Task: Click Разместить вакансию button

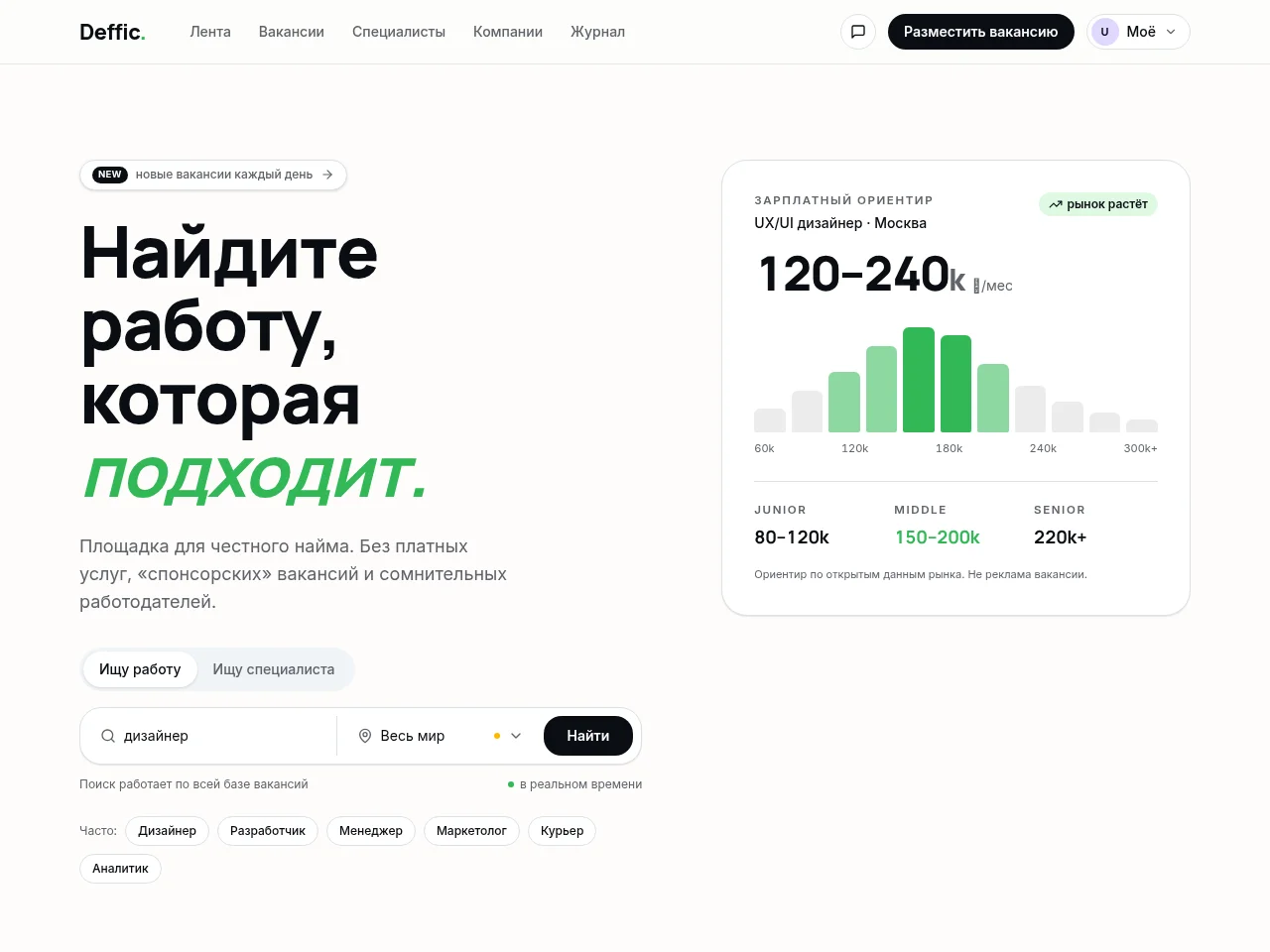Action: (x=980, y=32)
